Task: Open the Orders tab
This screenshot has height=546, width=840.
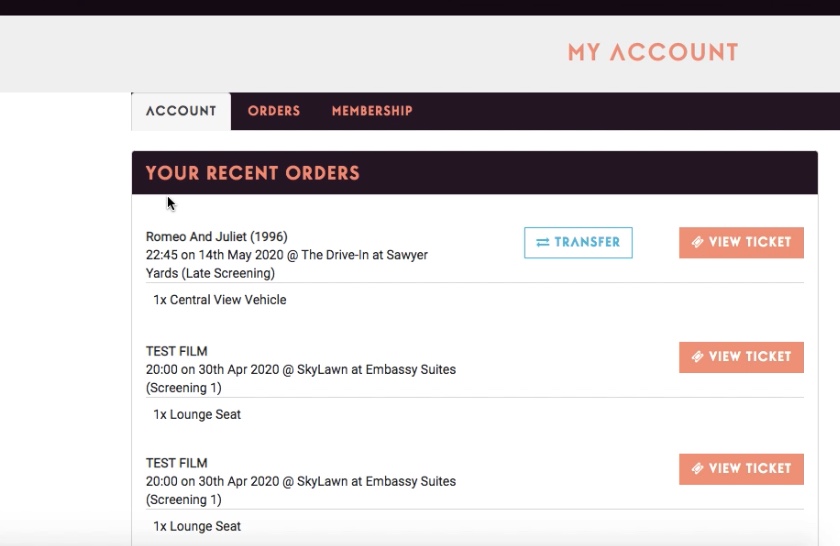Action: pos(274,111)
